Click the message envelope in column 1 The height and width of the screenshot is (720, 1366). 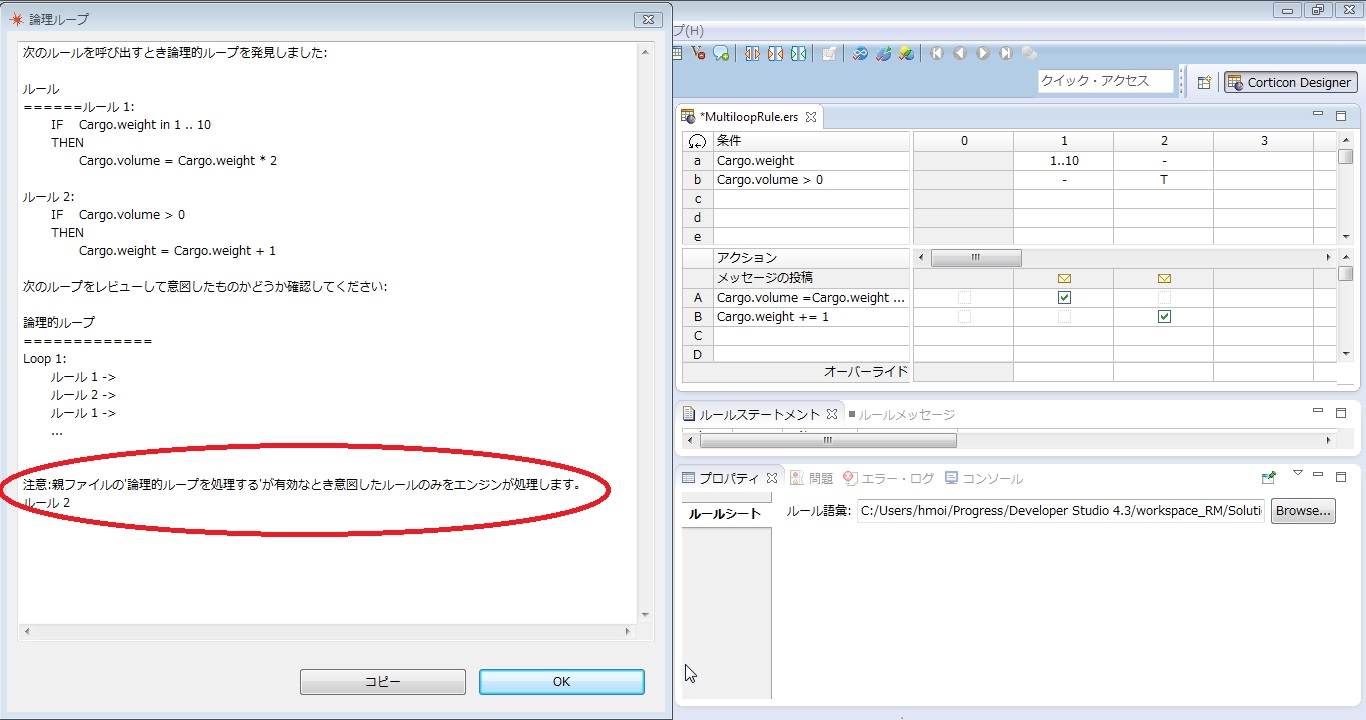click(1064, 278)
